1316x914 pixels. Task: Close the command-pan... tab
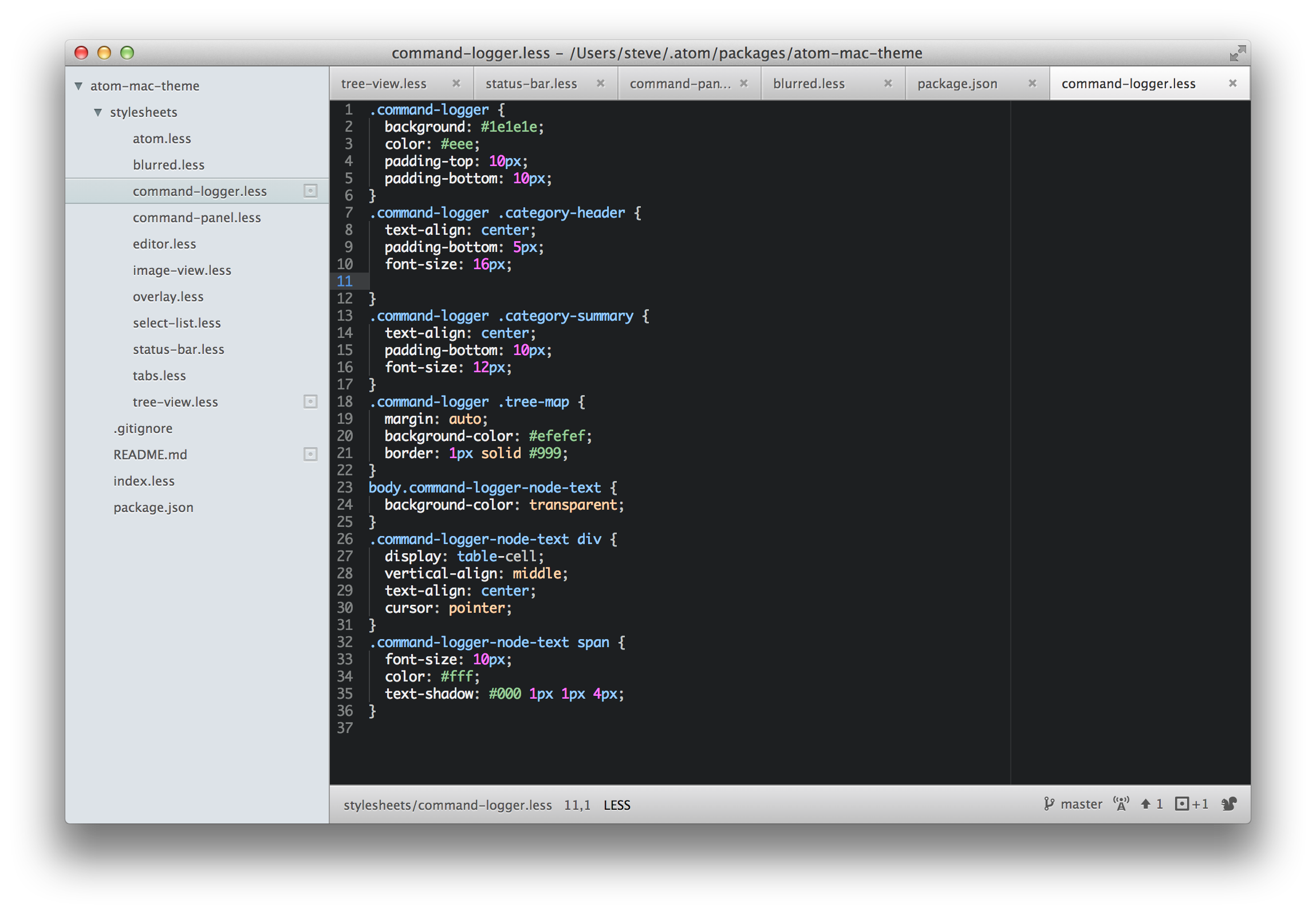pos(744,83)
